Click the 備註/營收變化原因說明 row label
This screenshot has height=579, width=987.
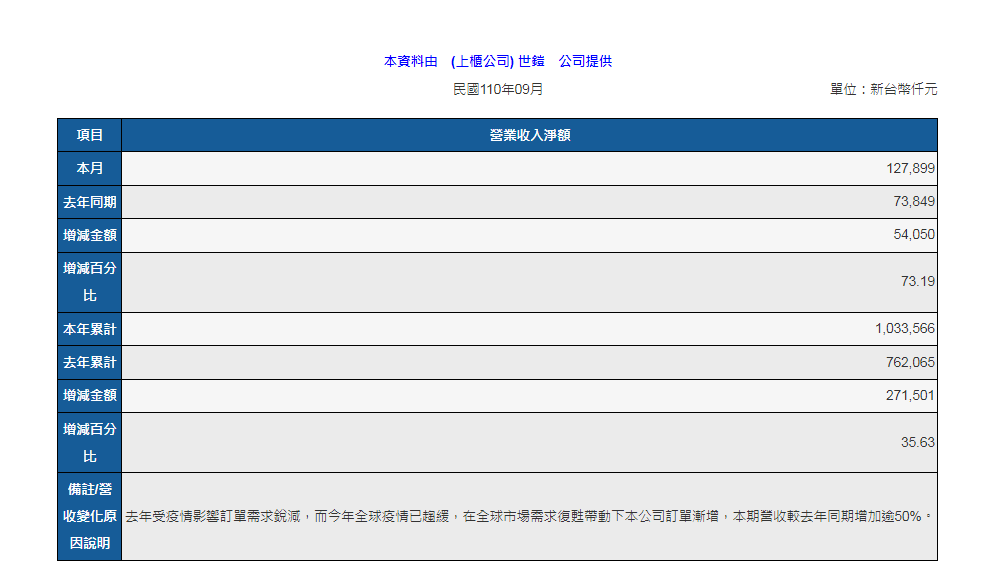pos(90,516)
